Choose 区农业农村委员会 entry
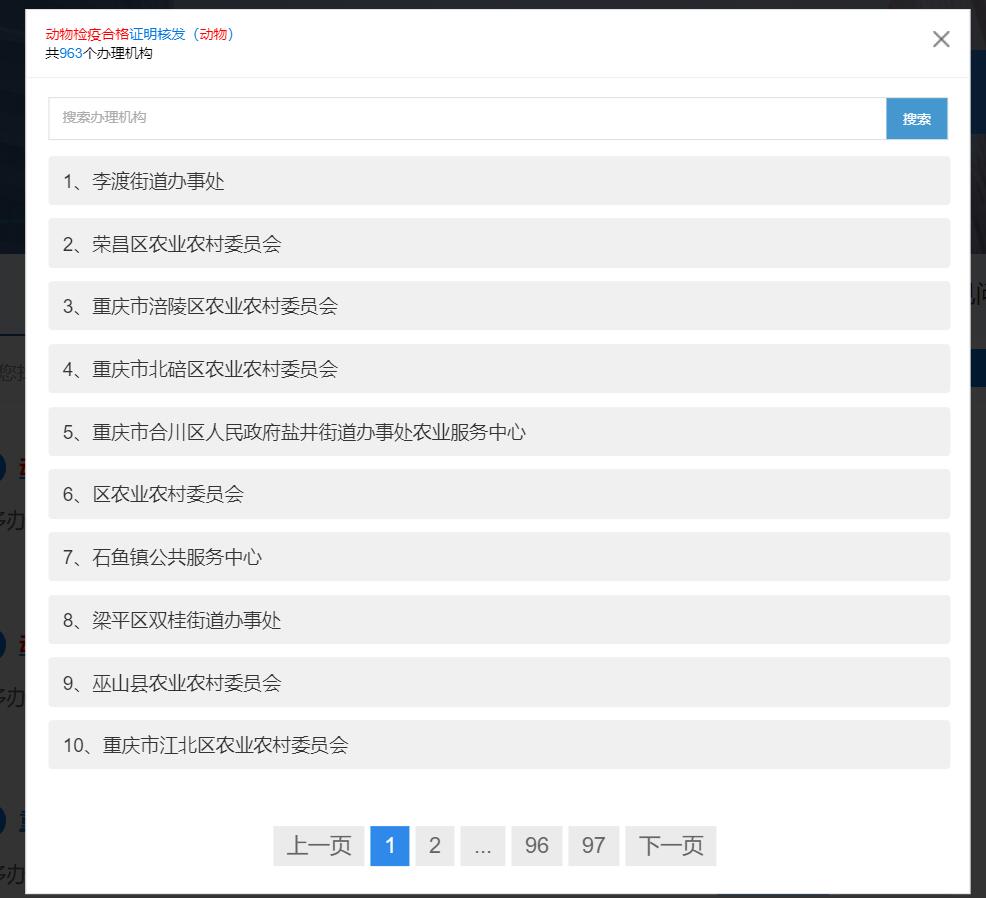This screenshot has width=986, height=898. pyautogui.click(x=499, y=494)
